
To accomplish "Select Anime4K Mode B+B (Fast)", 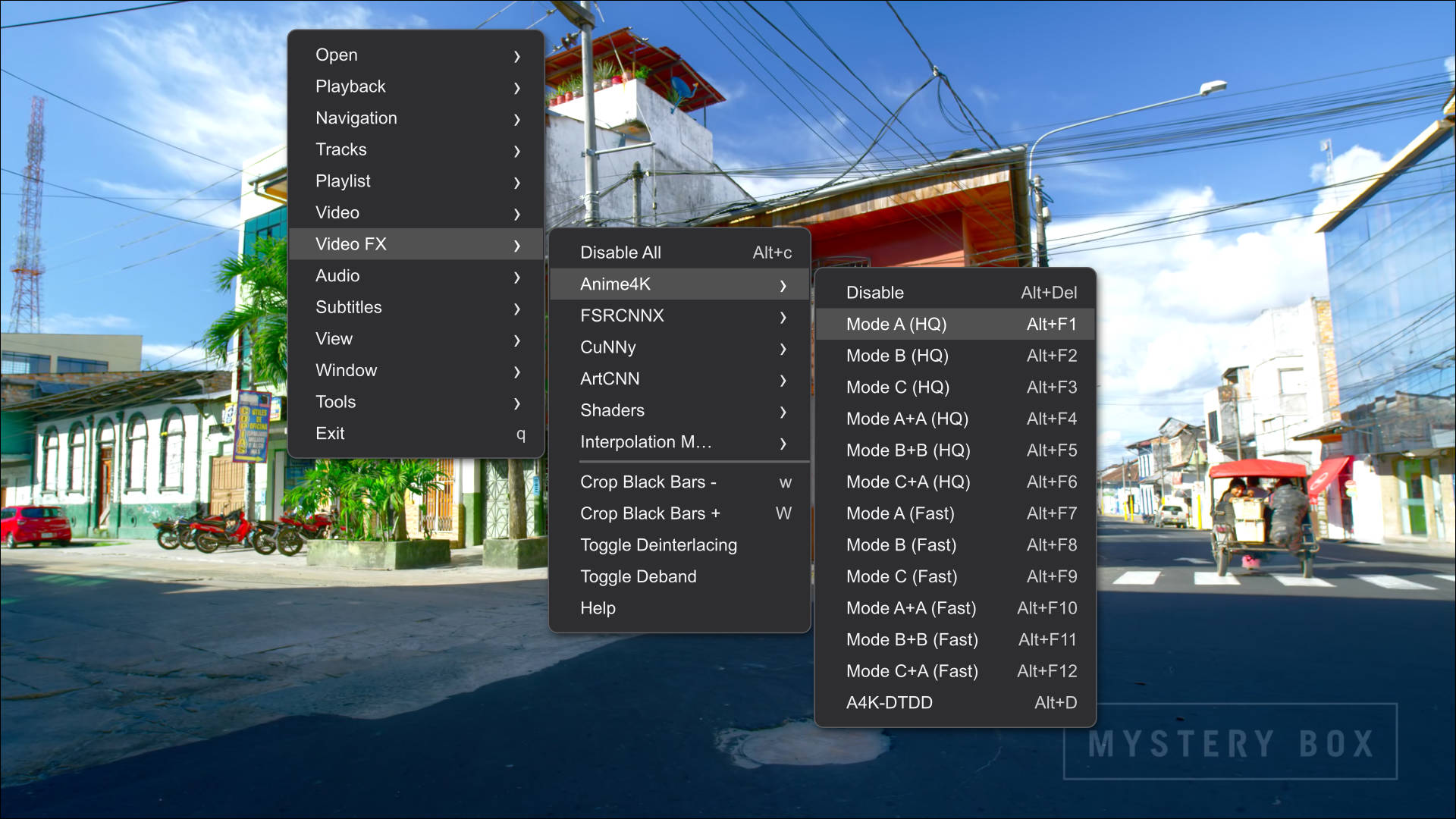I will point(955,640).
